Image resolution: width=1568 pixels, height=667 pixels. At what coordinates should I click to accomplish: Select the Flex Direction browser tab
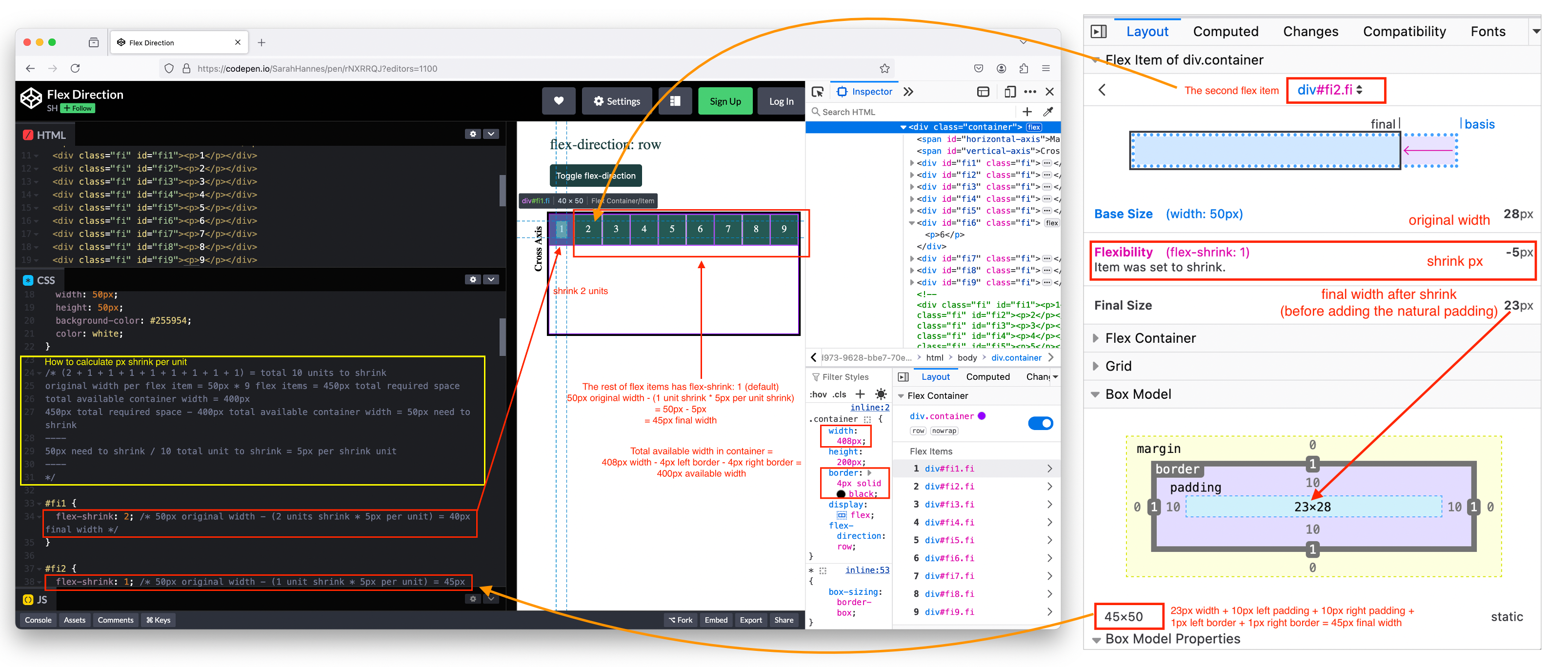pyautogui.click(x=179, y=42)
